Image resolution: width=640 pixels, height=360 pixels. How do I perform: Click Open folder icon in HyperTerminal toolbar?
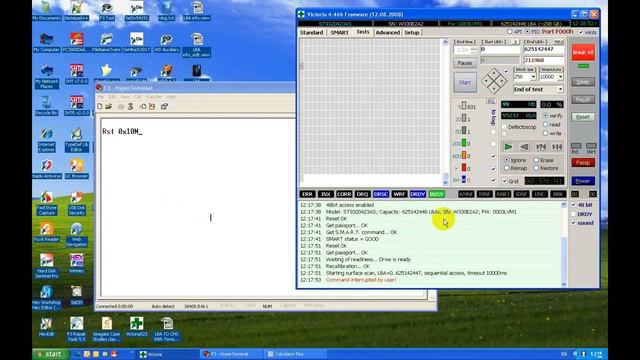(109, 106)
